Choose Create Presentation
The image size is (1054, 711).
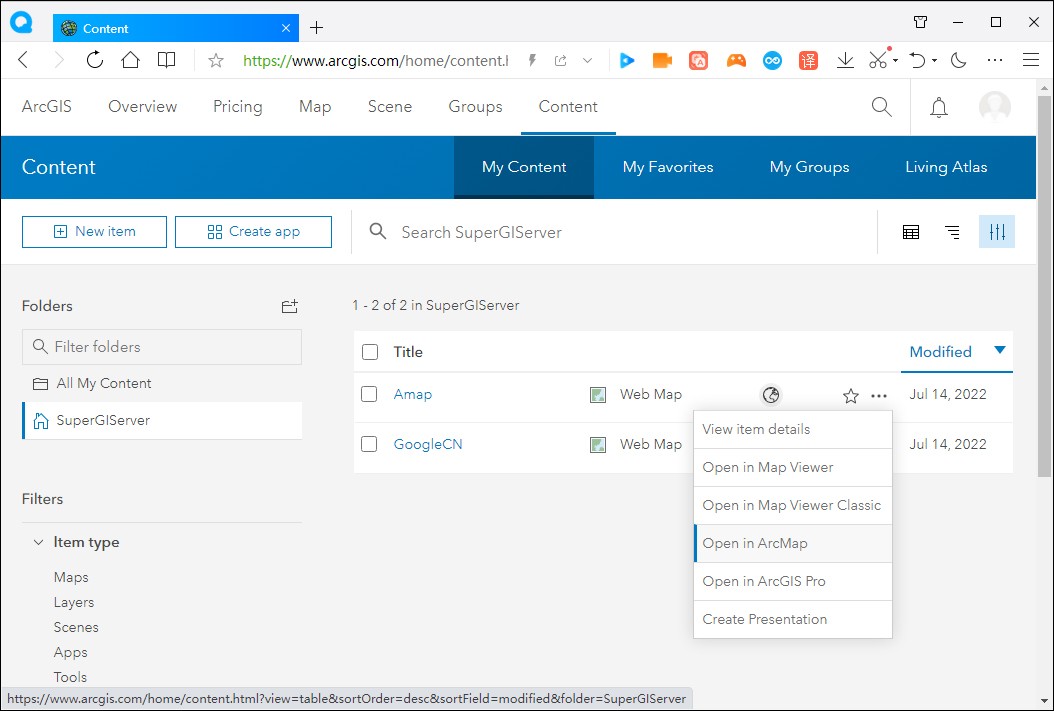pyautogui.click(x=793, y=620)
